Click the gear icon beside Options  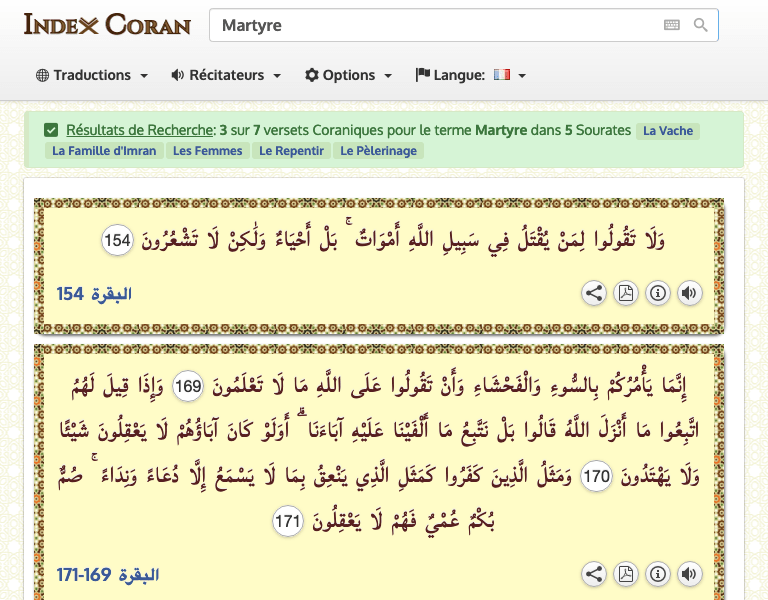(312, 75)
